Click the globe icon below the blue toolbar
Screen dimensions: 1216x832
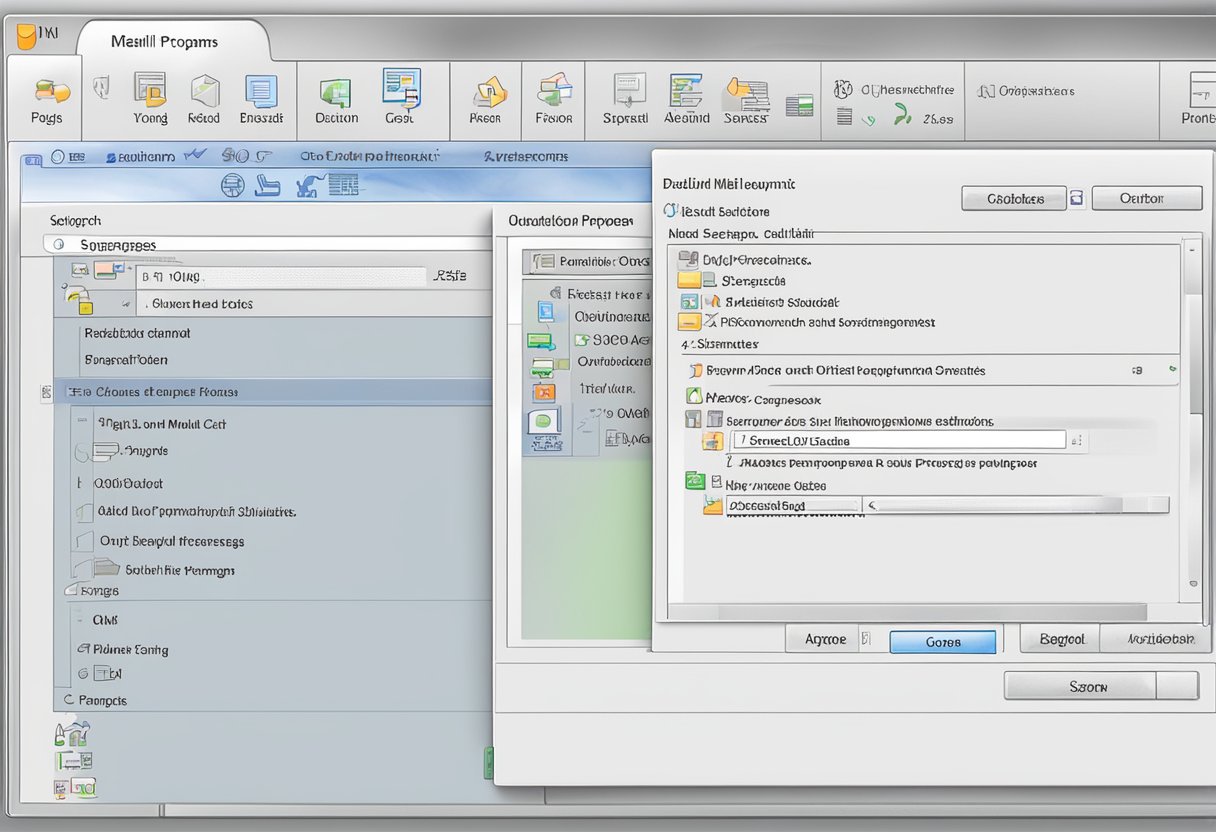pos(232,184)
